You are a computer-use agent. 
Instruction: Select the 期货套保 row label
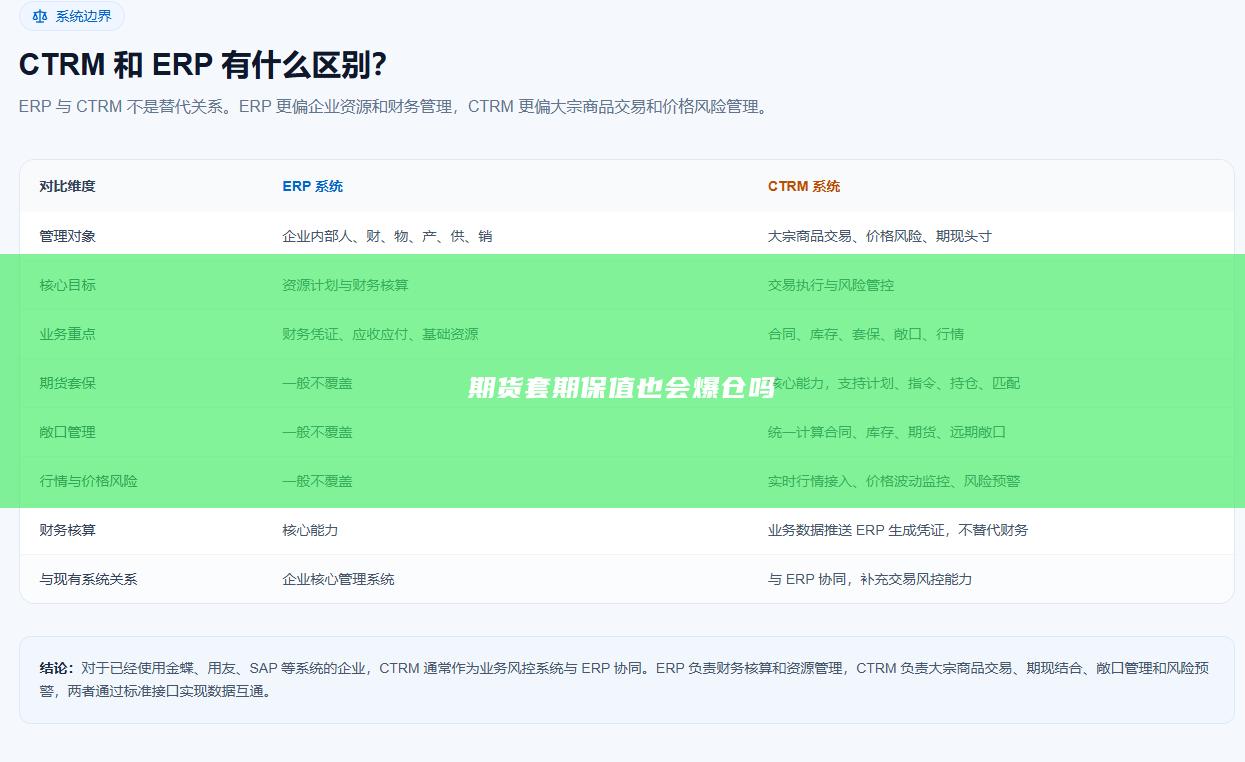point(68,383)
